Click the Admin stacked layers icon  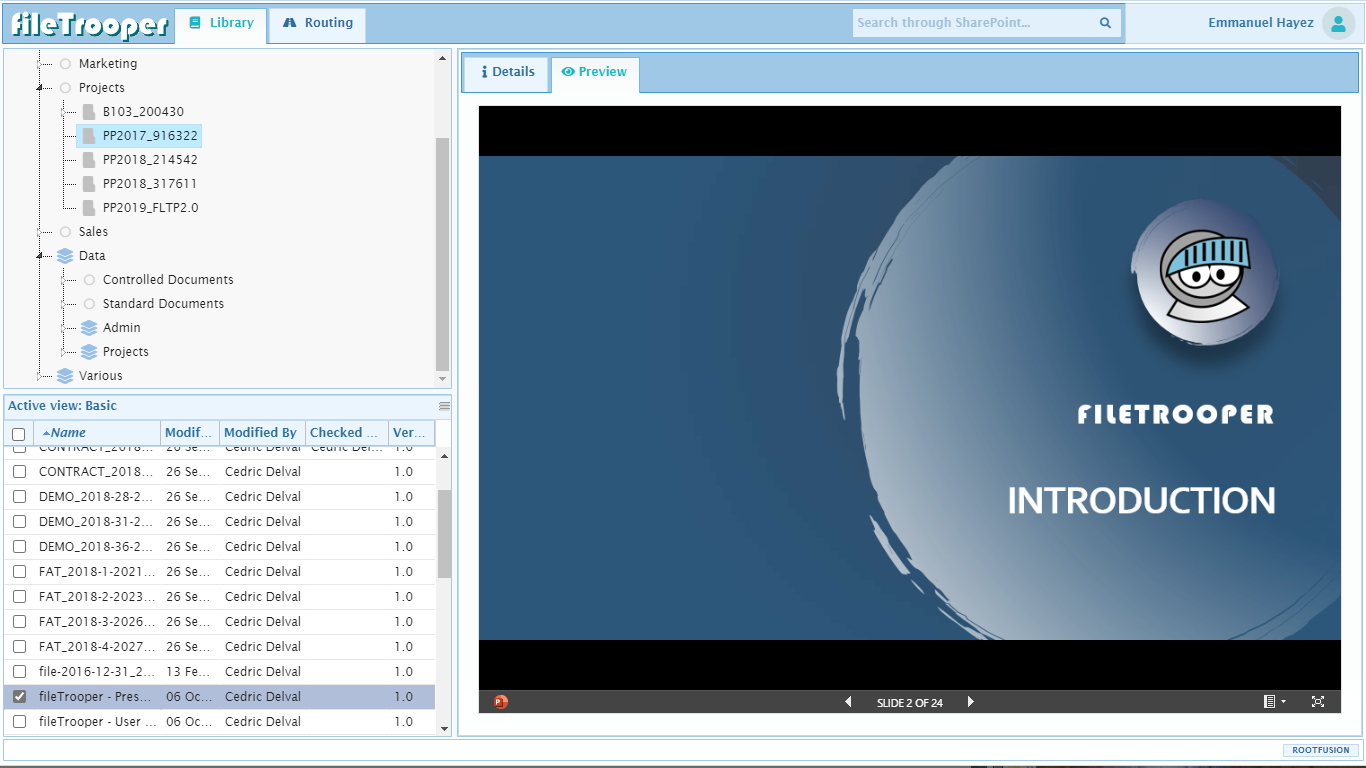click(x=89, y=328)
